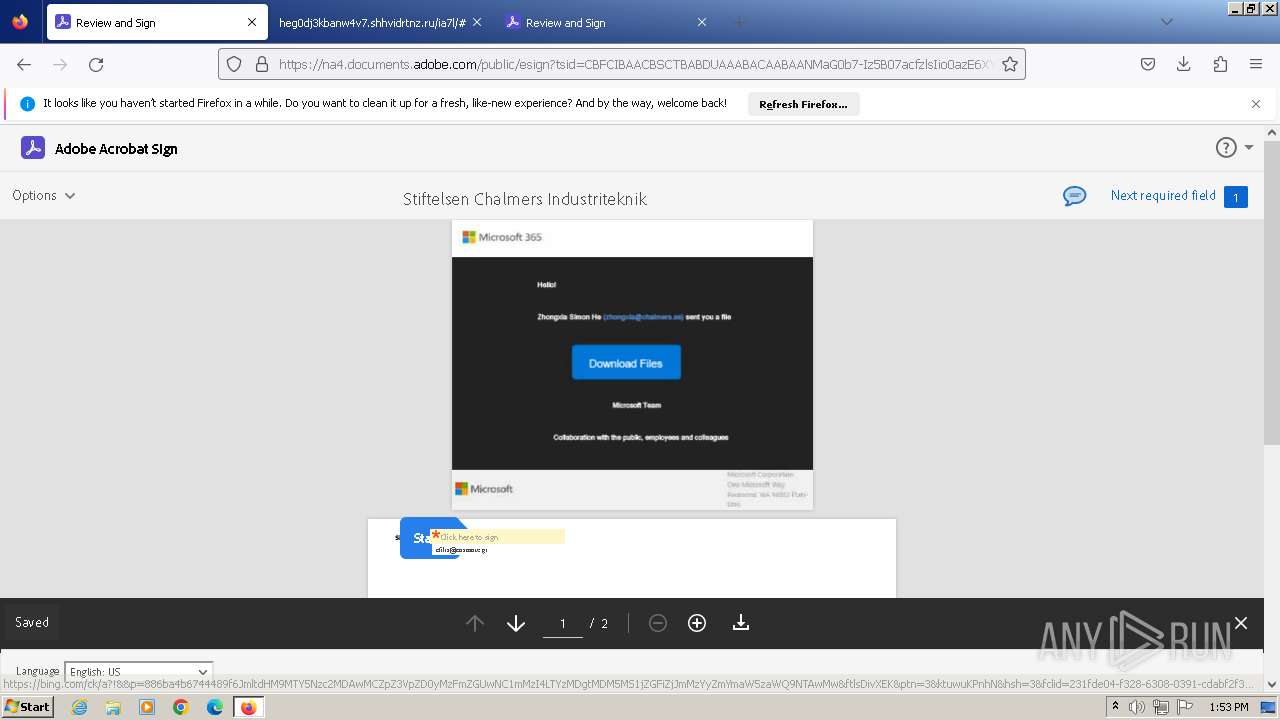Viewport: 1280px width, 720px height.
Task: Click the Stiftelsen Chalmers Industriteknik title
Action: coord(525,199)
